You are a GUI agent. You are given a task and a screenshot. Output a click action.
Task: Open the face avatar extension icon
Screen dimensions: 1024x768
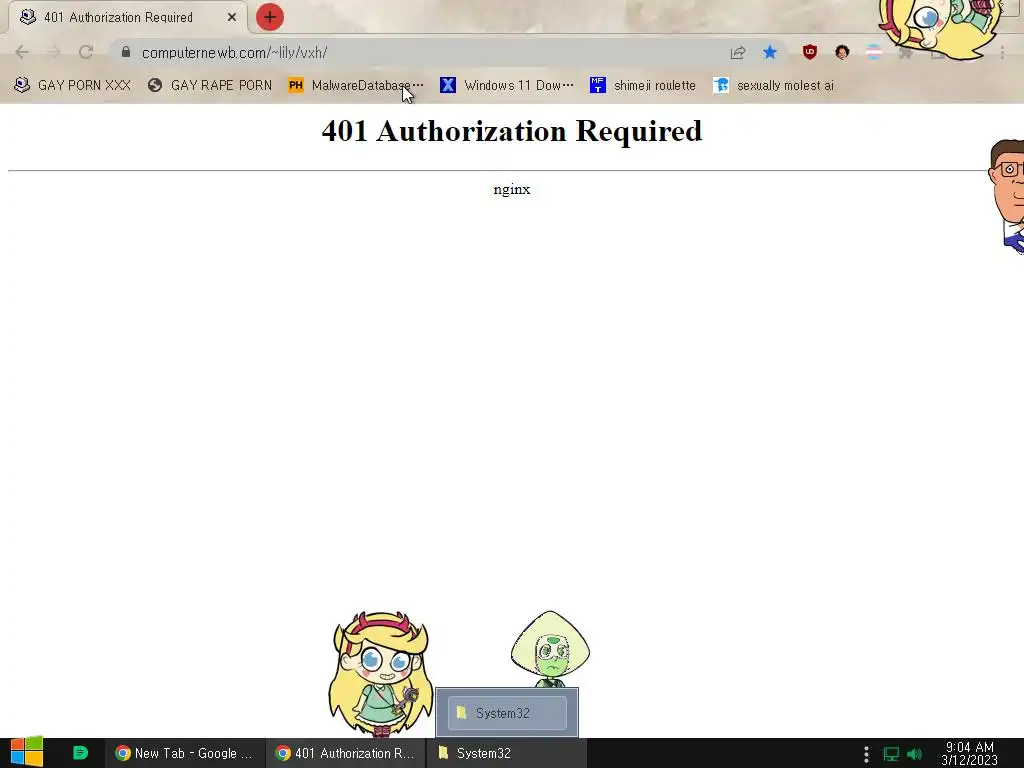click(842, 52)
